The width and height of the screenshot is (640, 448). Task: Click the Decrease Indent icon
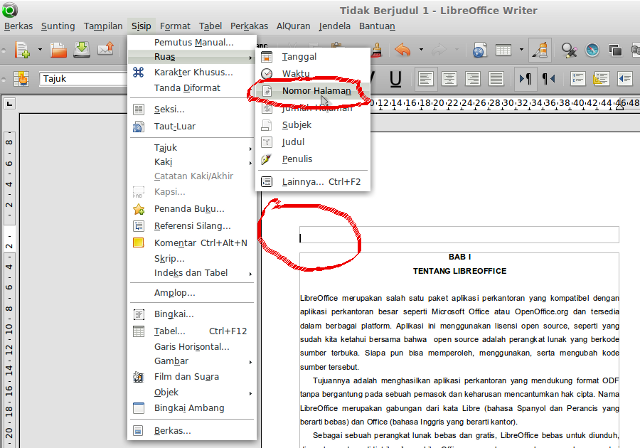(624, 78)
